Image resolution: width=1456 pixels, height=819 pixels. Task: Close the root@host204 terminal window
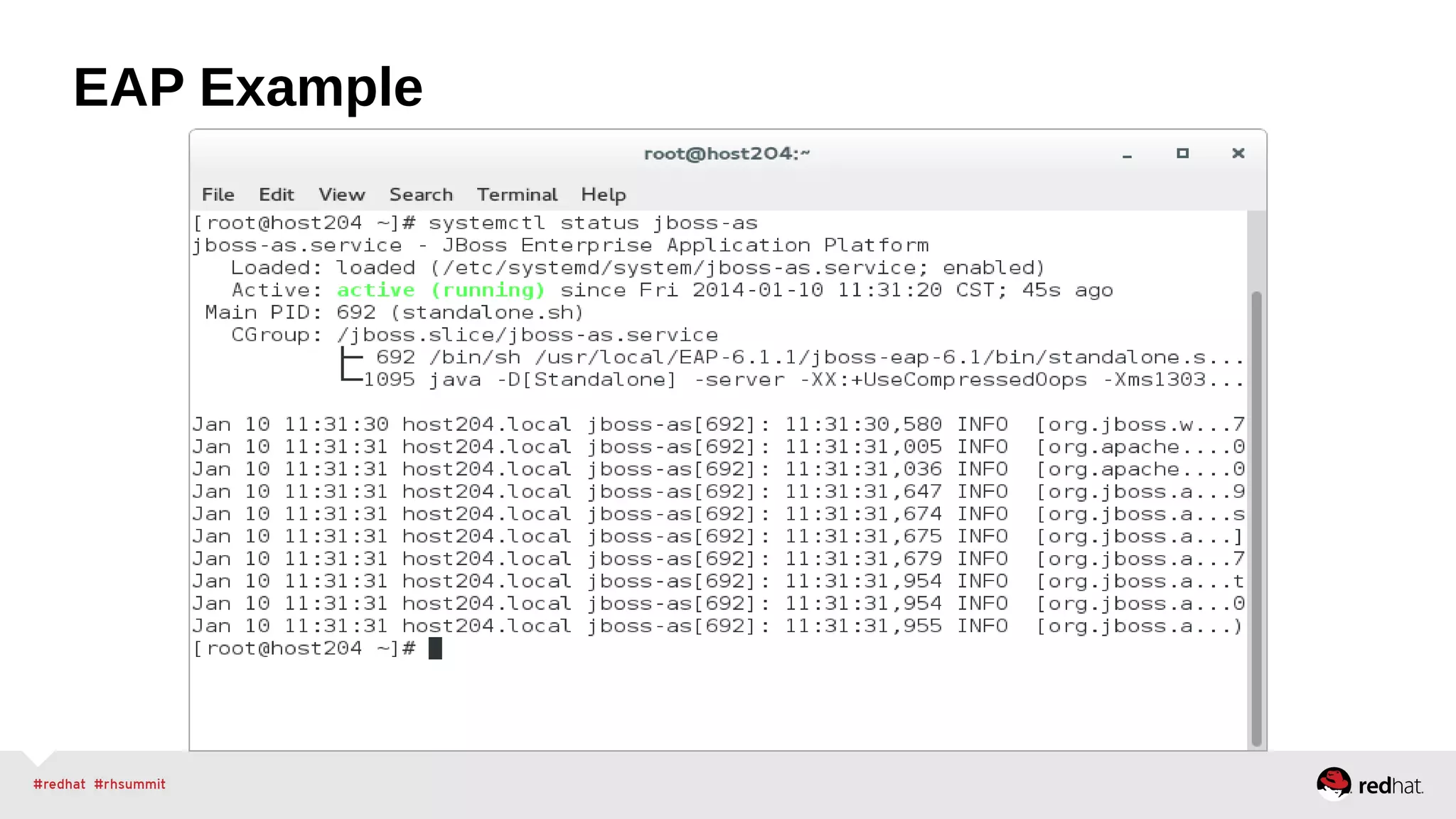(x=1238, y=154)
